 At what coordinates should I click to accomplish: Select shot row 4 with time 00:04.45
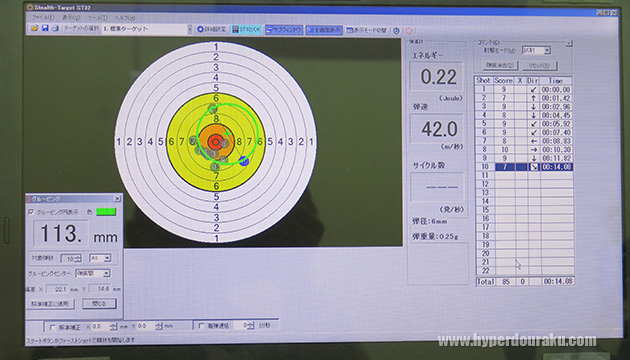[x=524, y=115]
